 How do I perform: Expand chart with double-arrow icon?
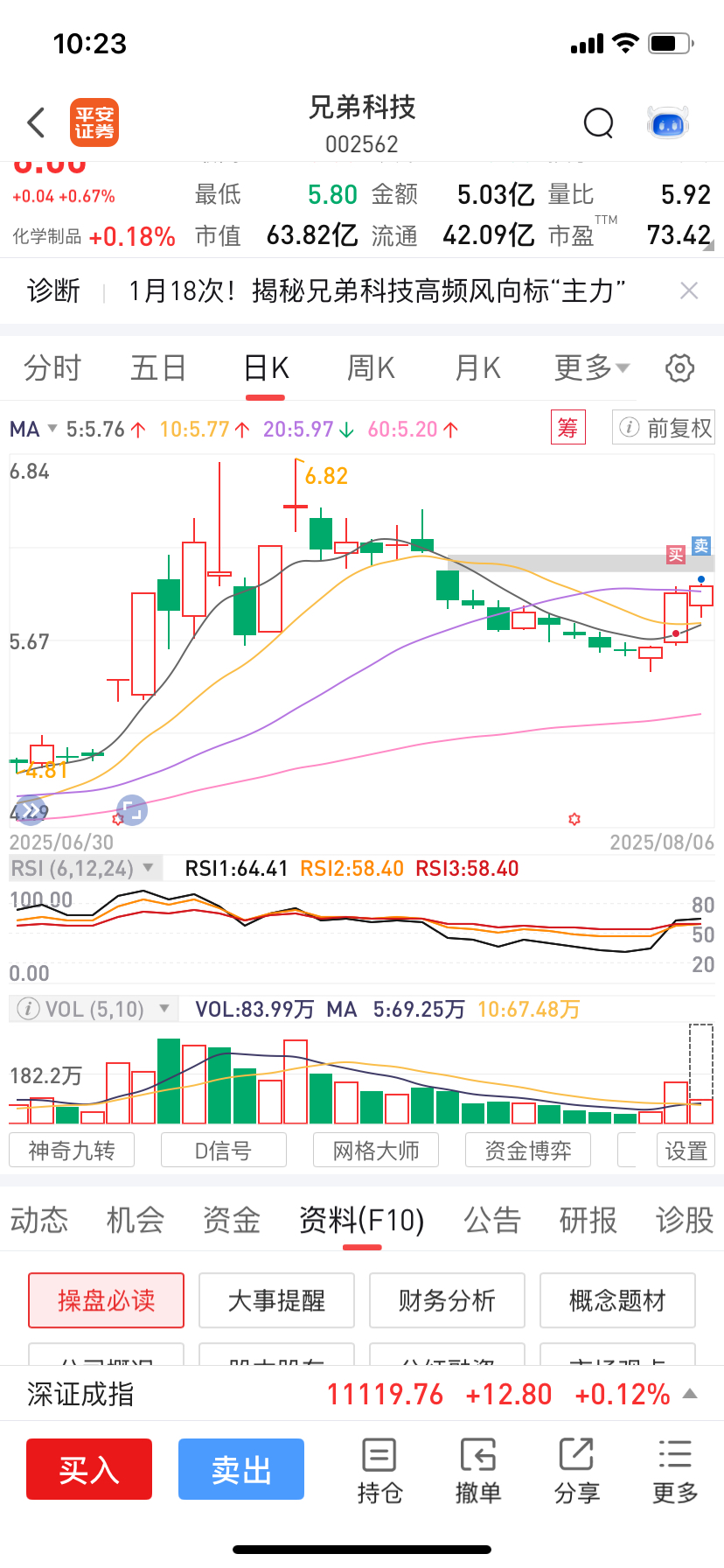click(x=31, y=811)
